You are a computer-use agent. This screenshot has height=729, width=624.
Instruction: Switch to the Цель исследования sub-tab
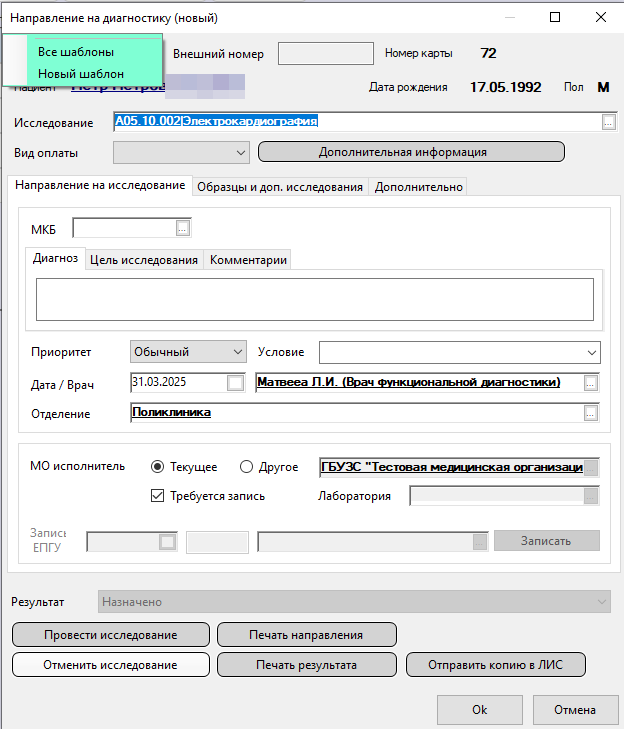144,260
